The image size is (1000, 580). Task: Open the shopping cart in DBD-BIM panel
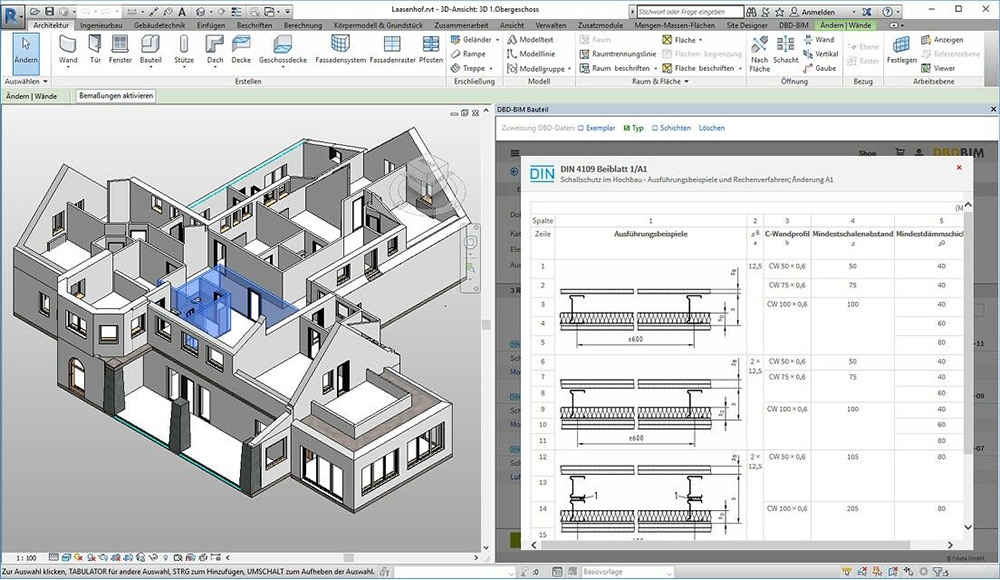click(x=900, y=152)
